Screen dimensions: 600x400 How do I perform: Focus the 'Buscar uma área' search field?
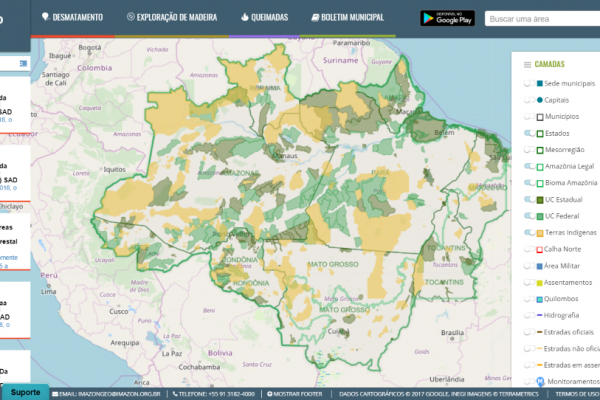pyautogui.click(x=542, y=18)
